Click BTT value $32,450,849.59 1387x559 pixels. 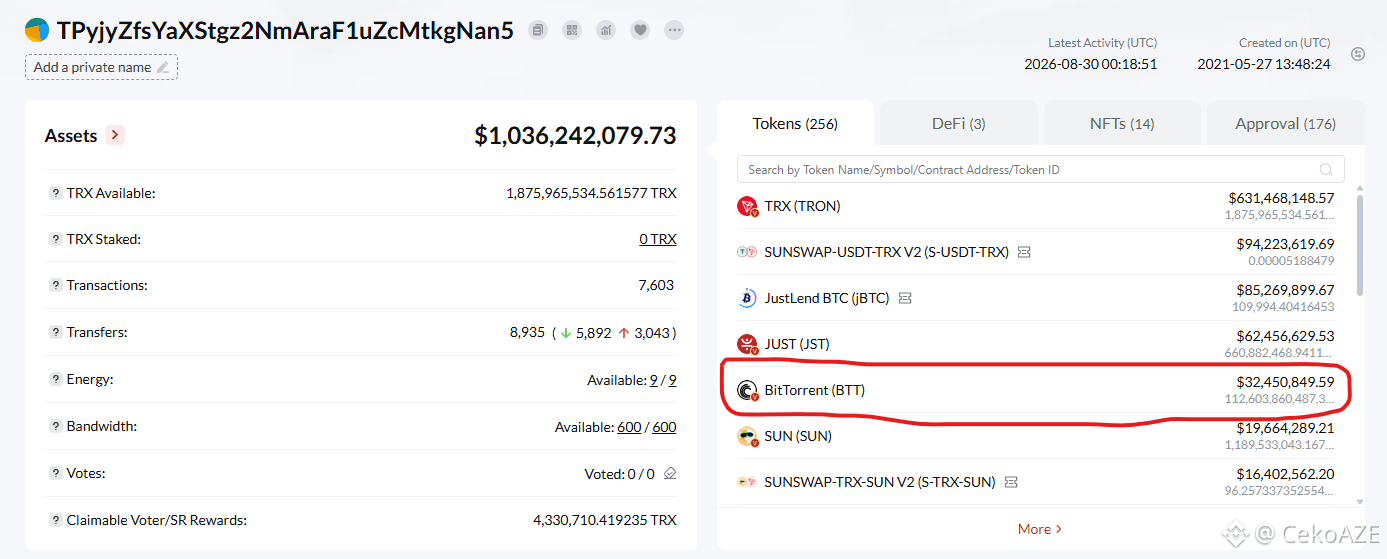[1285, 382]
